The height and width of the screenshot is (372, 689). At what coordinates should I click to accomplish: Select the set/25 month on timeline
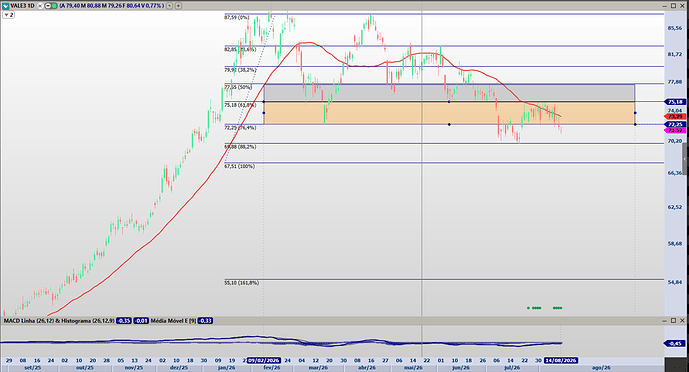pyautogui.click(x=33, y=368)
